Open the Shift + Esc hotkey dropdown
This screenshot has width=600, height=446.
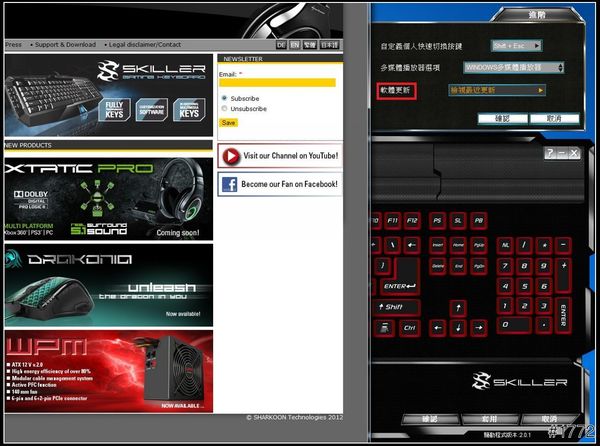517,46
